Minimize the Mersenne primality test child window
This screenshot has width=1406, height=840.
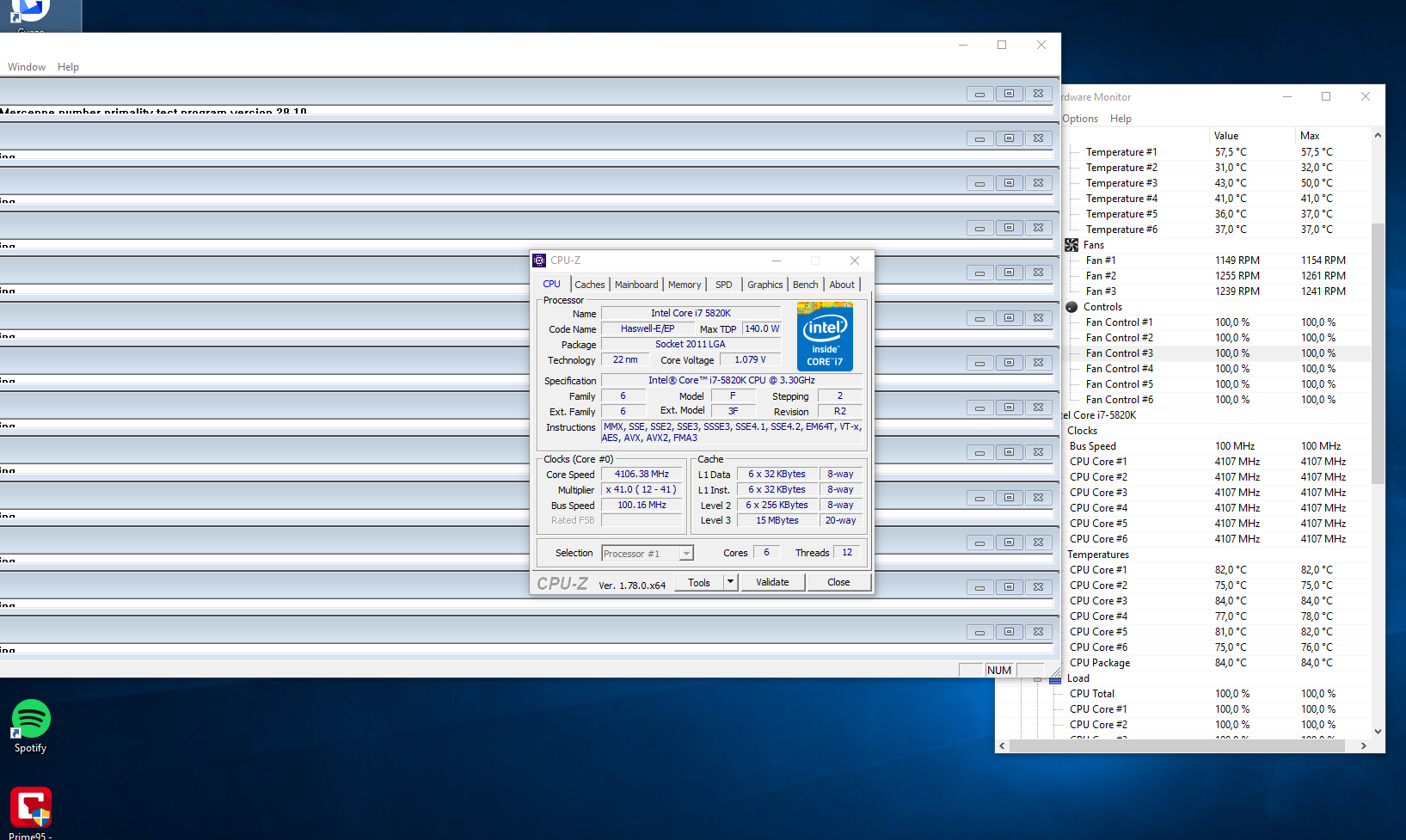979,94
